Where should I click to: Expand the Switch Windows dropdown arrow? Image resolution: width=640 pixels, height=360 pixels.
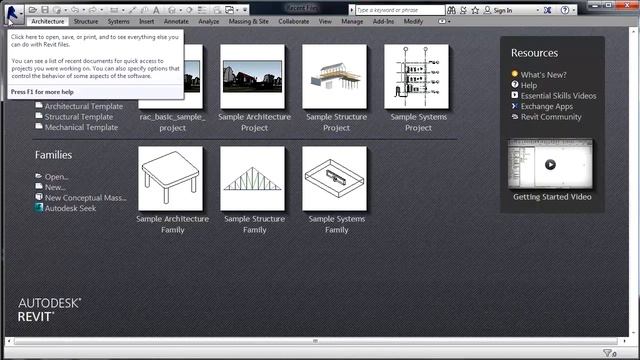237,10
